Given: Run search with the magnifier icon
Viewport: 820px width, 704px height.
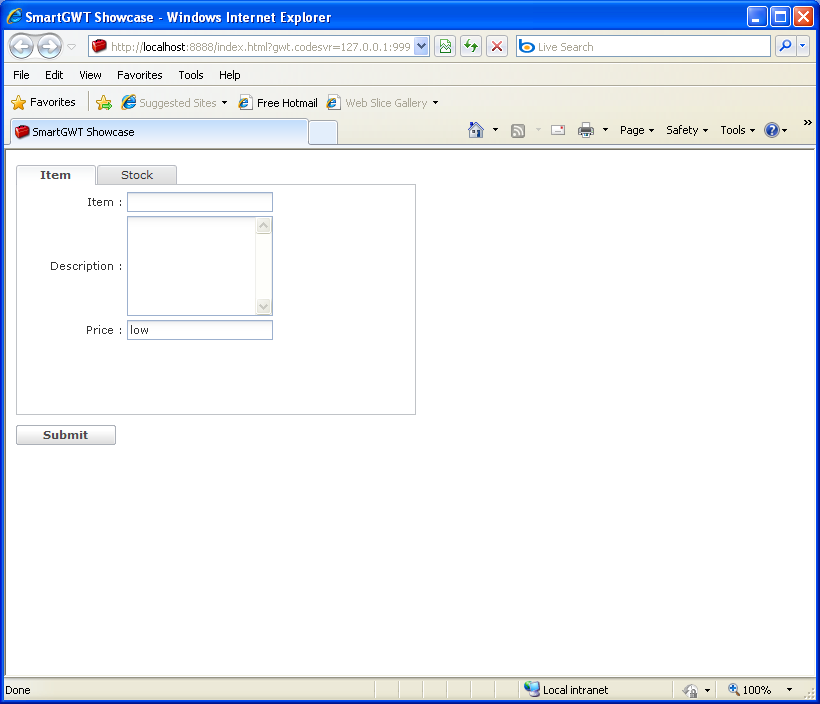Looking at the screenshot, I should coord(785,47).
